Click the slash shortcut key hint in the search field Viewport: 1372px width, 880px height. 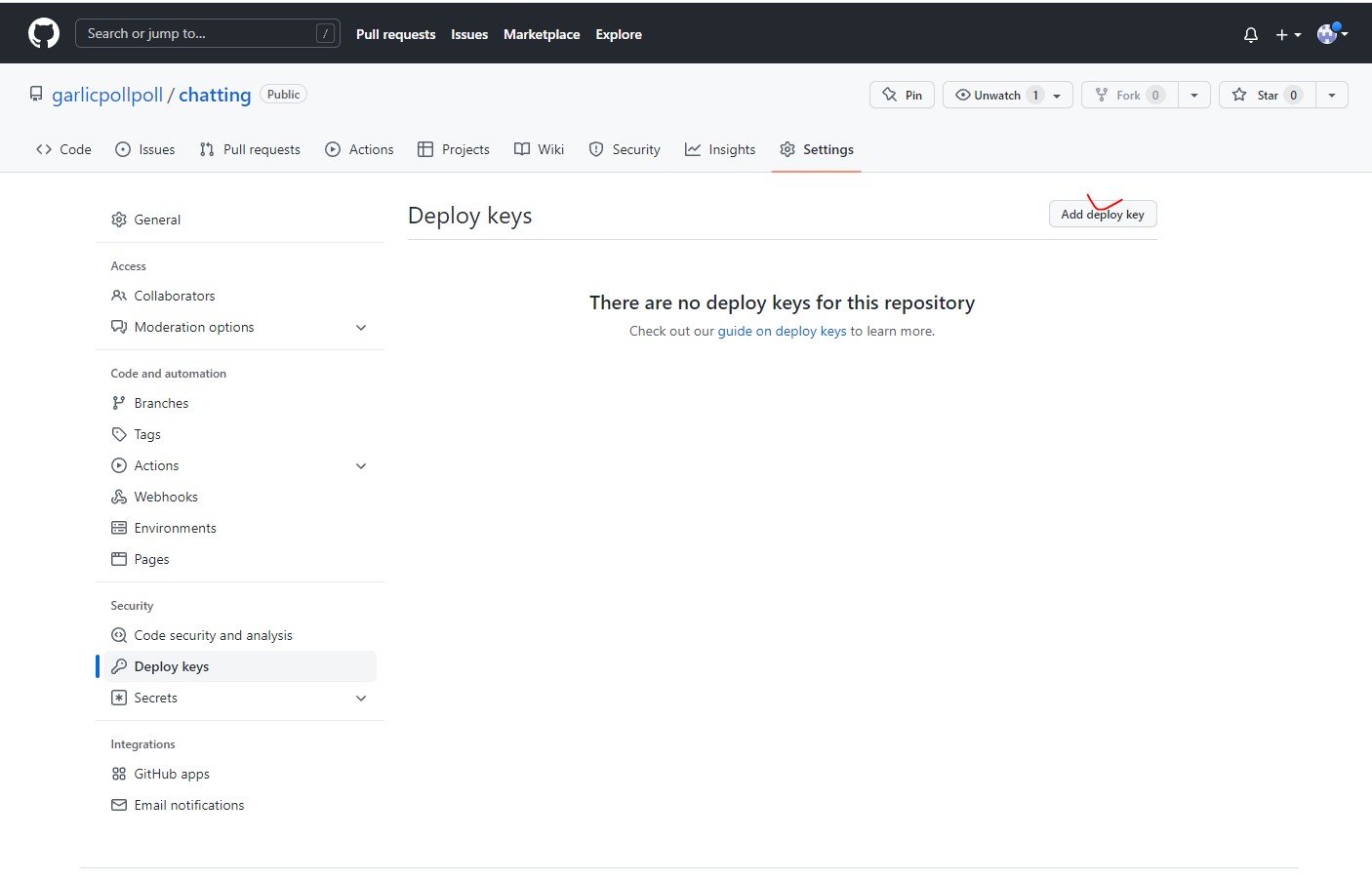pos(326,33)
